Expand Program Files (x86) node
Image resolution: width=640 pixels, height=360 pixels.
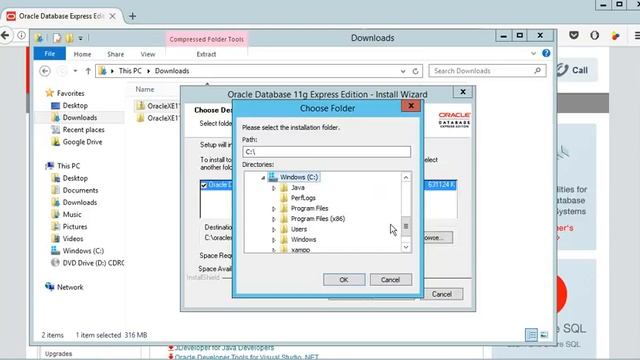pos(273,219)
